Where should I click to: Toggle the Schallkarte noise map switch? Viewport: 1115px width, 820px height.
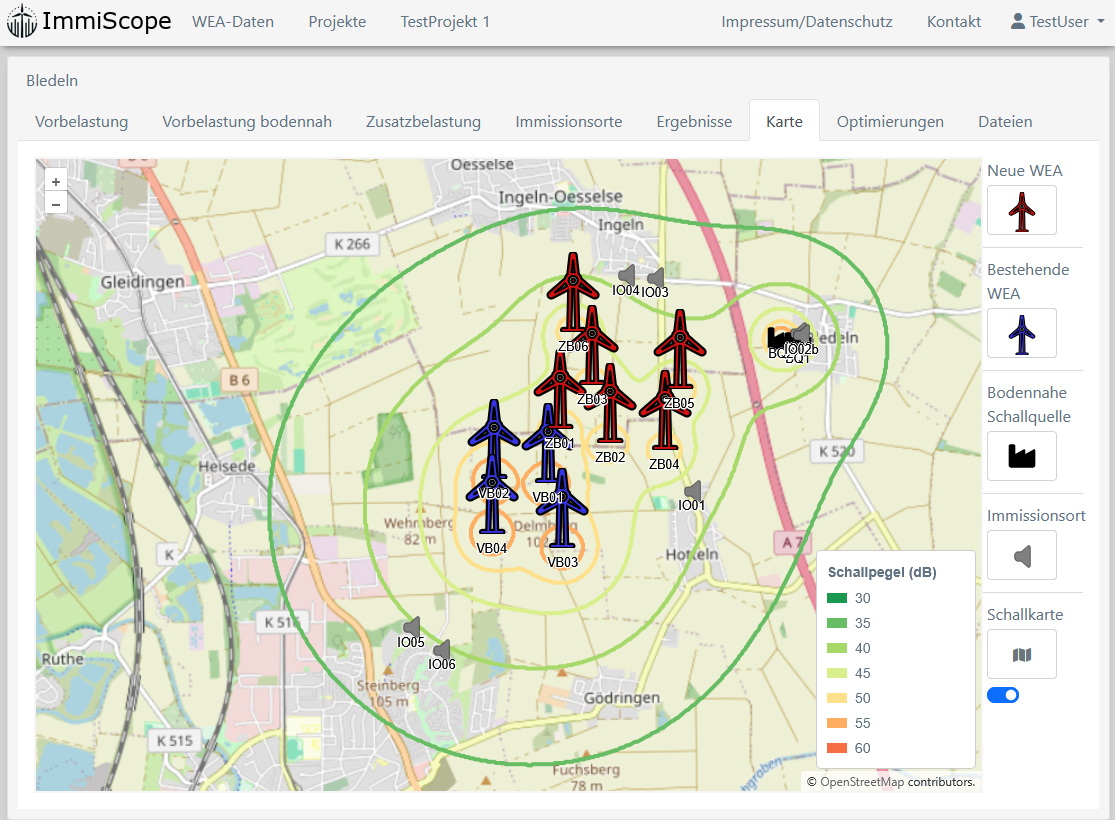tap(1003, 695)
